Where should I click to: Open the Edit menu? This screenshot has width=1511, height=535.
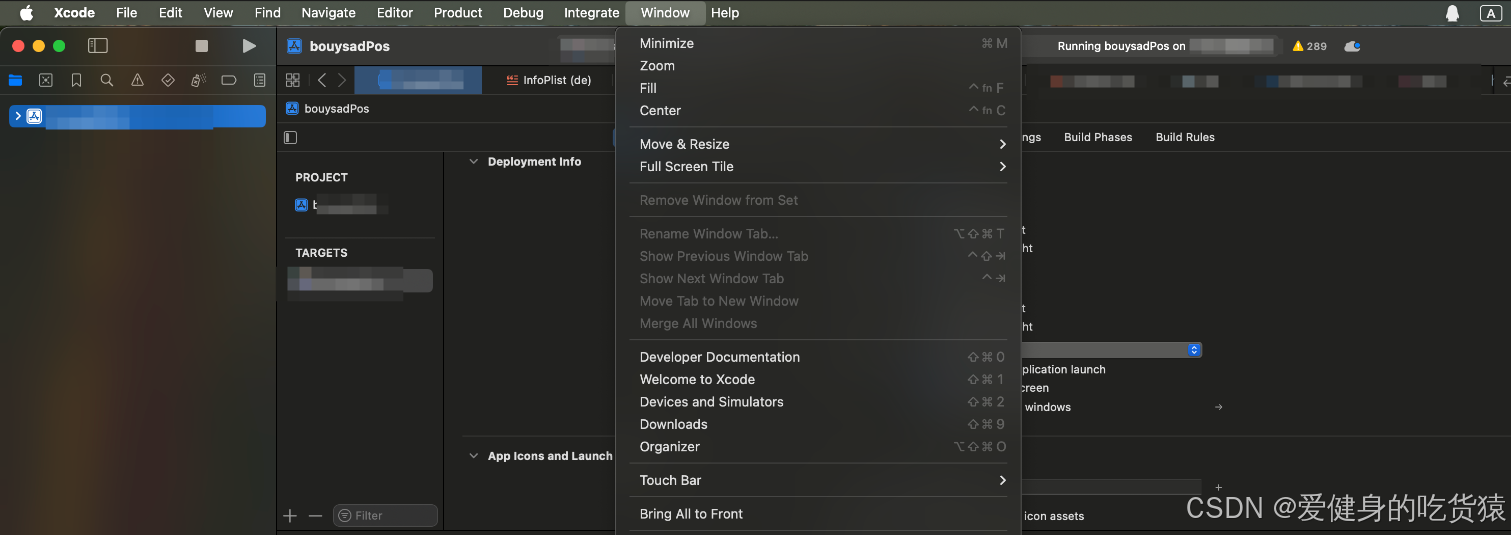(x=171, y=13)
